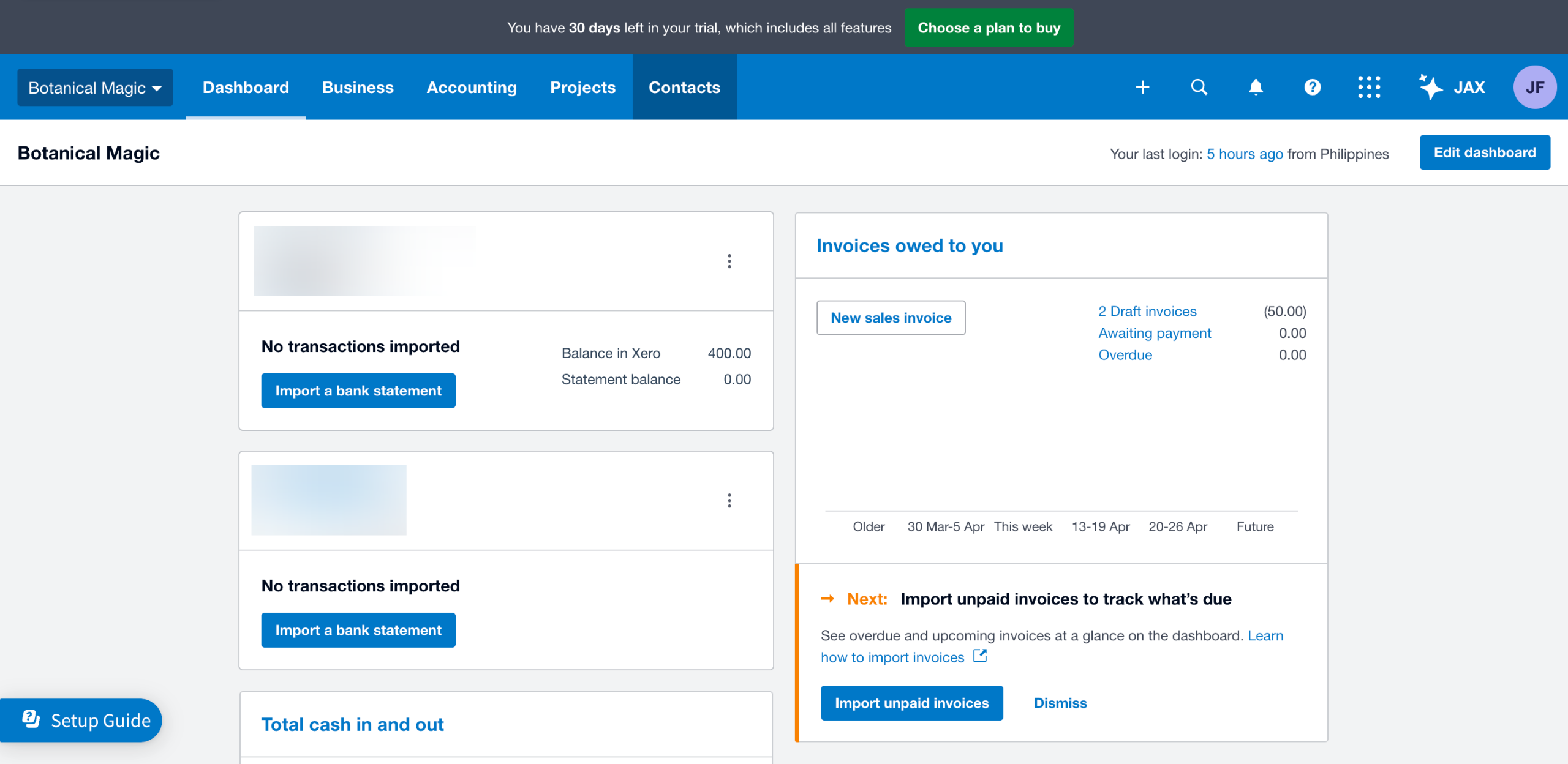Open first bank account's three-dot menu

729,261
